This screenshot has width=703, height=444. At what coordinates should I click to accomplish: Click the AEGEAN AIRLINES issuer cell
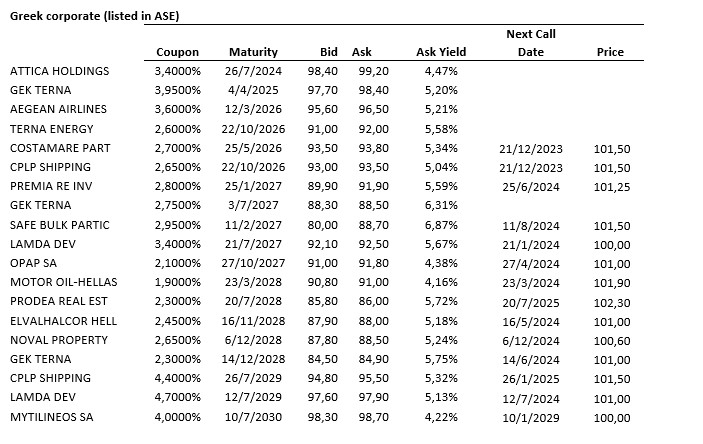57,110
